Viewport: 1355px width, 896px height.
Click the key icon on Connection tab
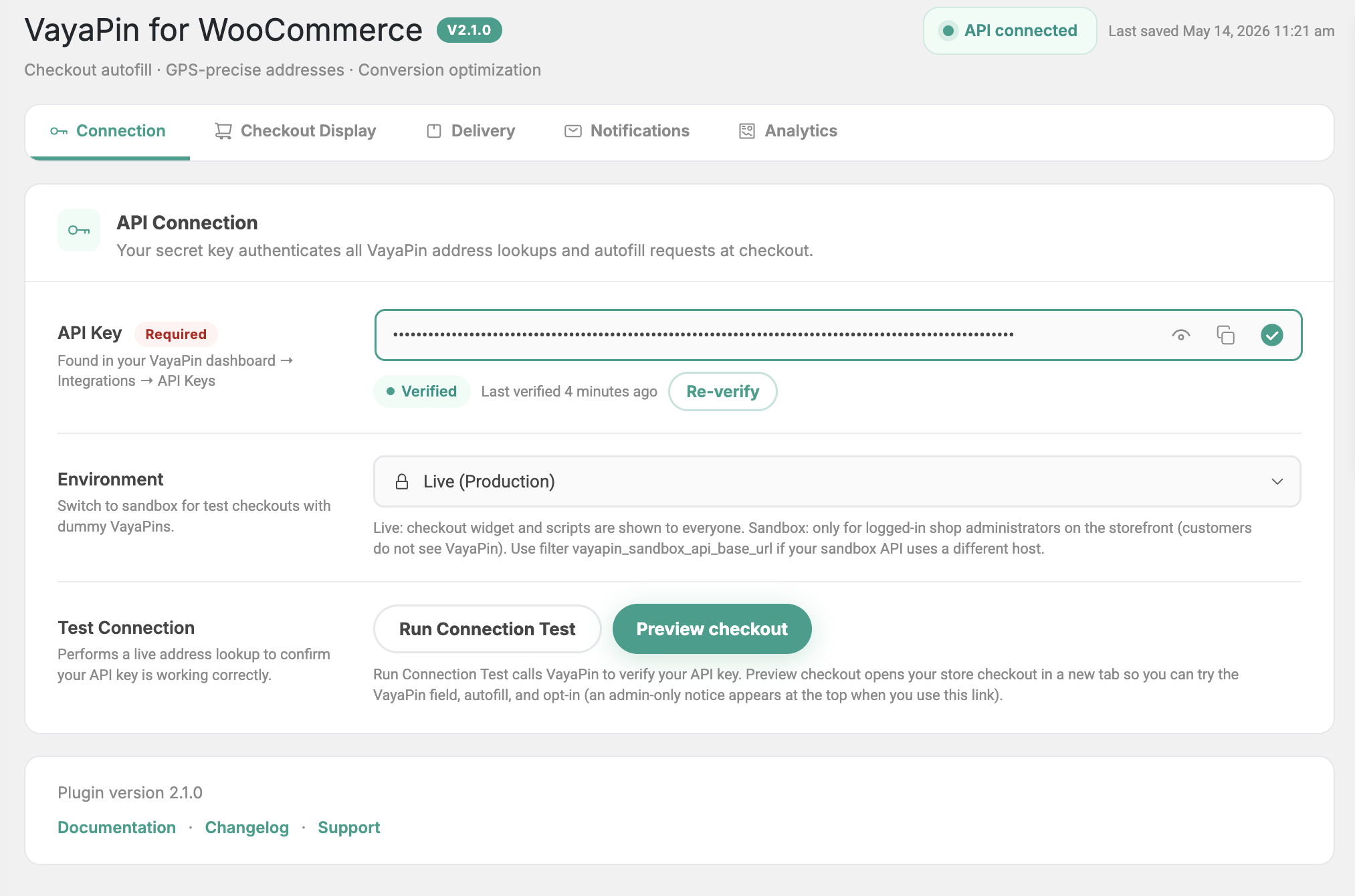click(59, 131)
